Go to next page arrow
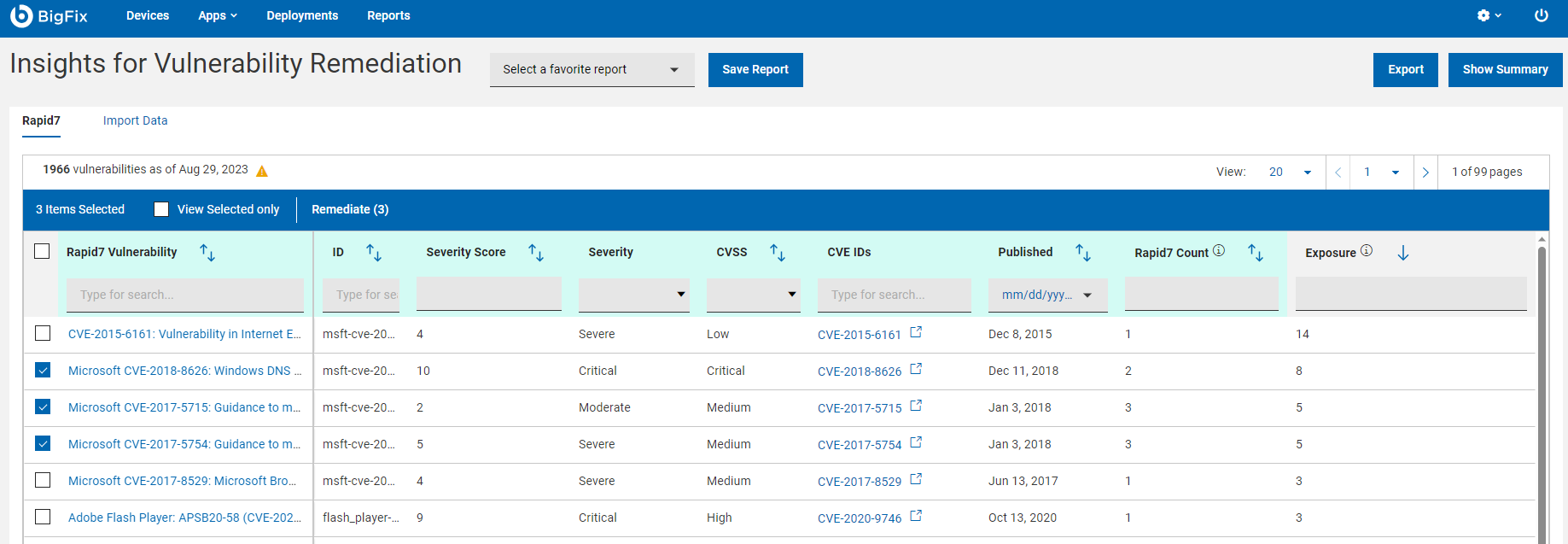This screenshot has height=544, width=1568. coord(1425,173)
